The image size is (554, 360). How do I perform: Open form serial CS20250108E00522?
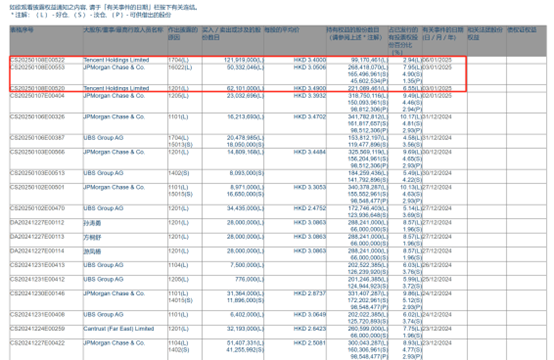click(37, 60)
